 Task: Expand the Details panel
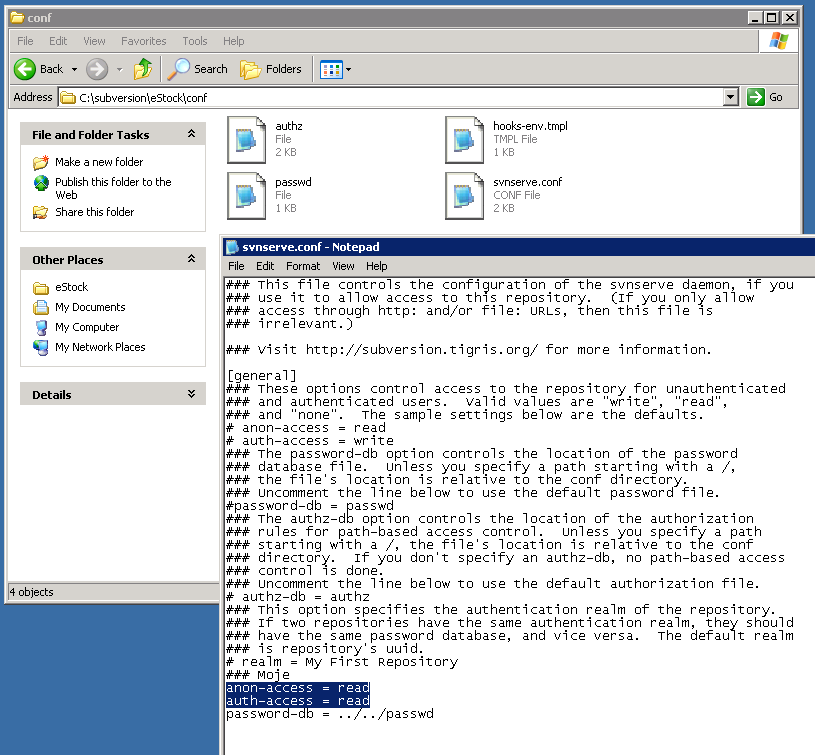pos(191,394)
